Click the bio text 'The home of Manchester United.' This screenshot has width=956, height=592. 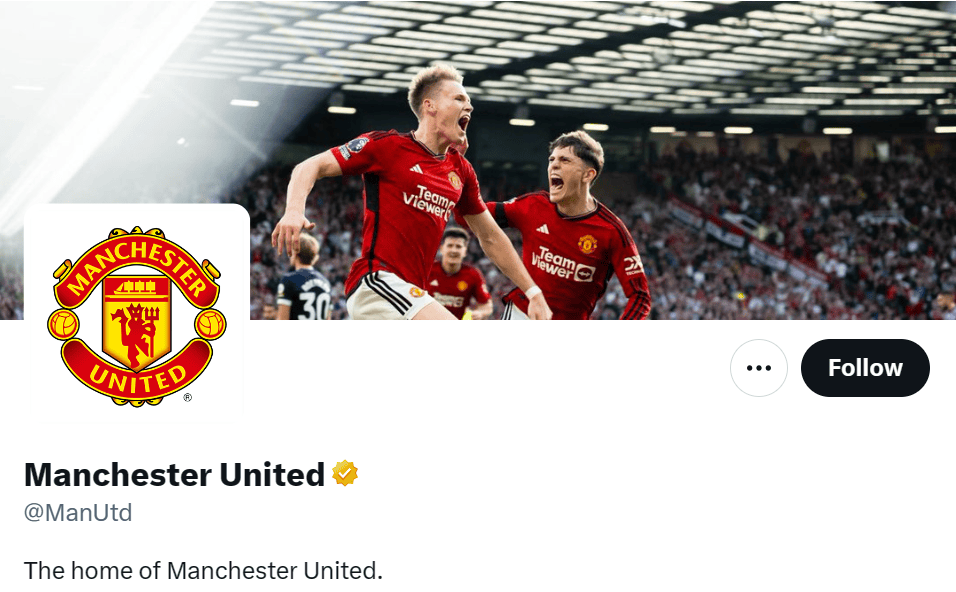pos(203,571)
